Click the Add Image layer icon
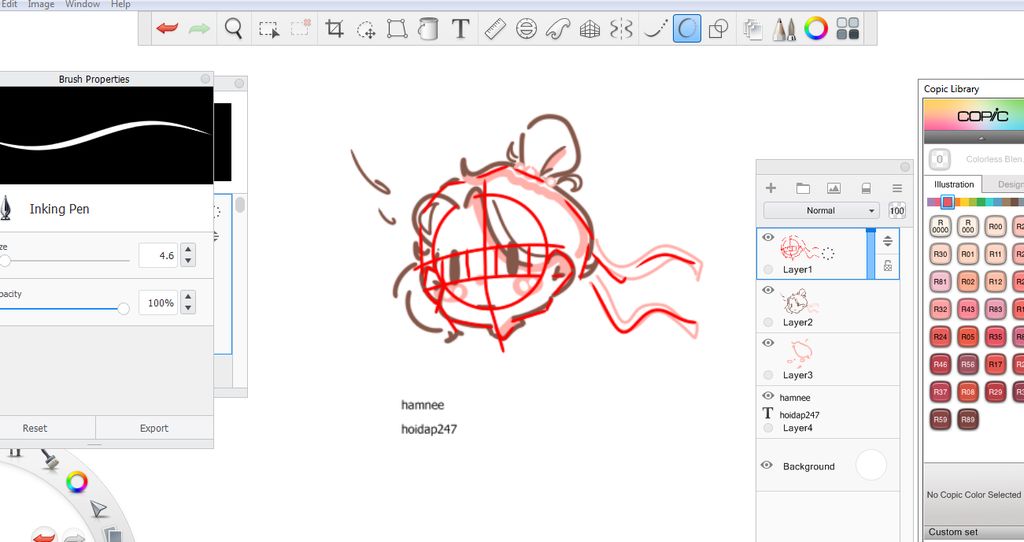This screenshot has height=542, width=1024. click(834, 189)
